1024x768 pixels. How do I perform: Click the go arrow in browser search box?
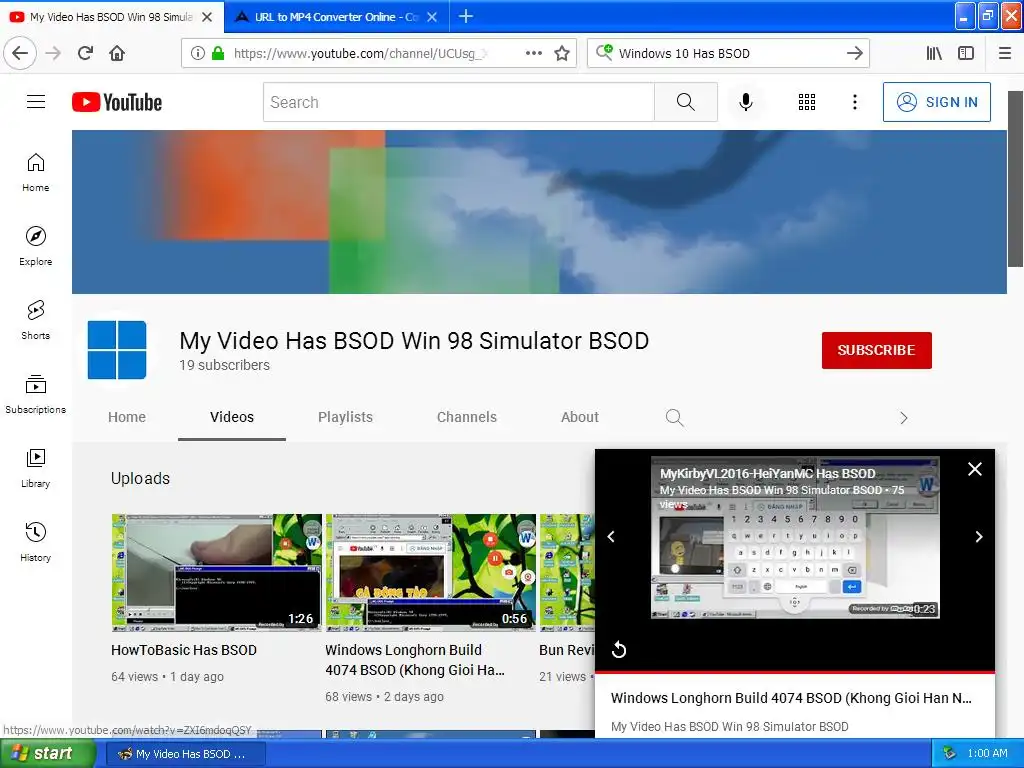[x=854, y=53]
